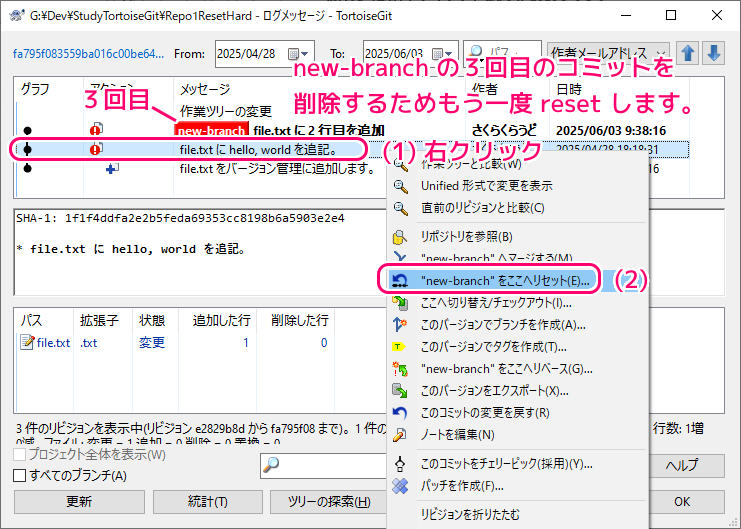Click the modified action icon on hello world row
The width and height of the screenshot is (741, 529).
[96, 149]
